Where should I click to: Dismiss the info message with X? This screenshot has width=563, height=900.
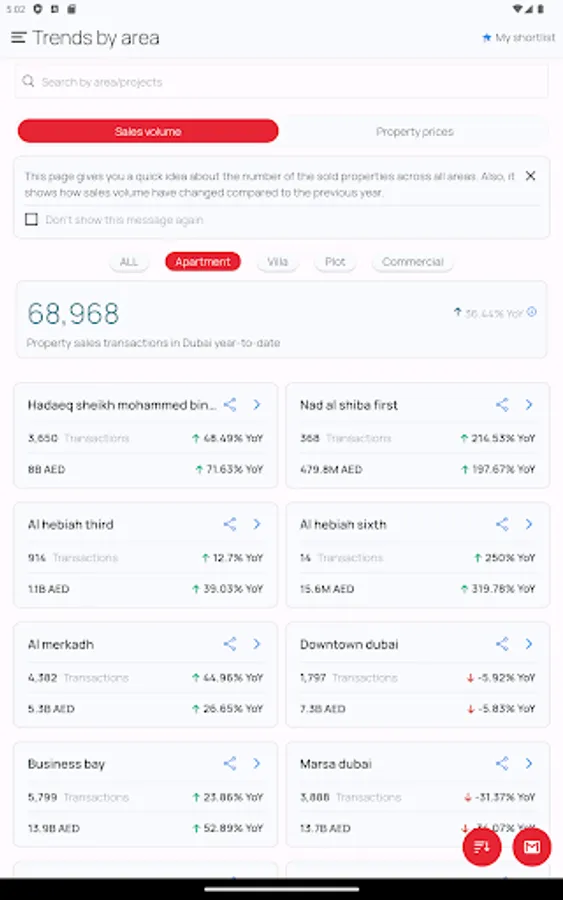click(x=531, y=176)
